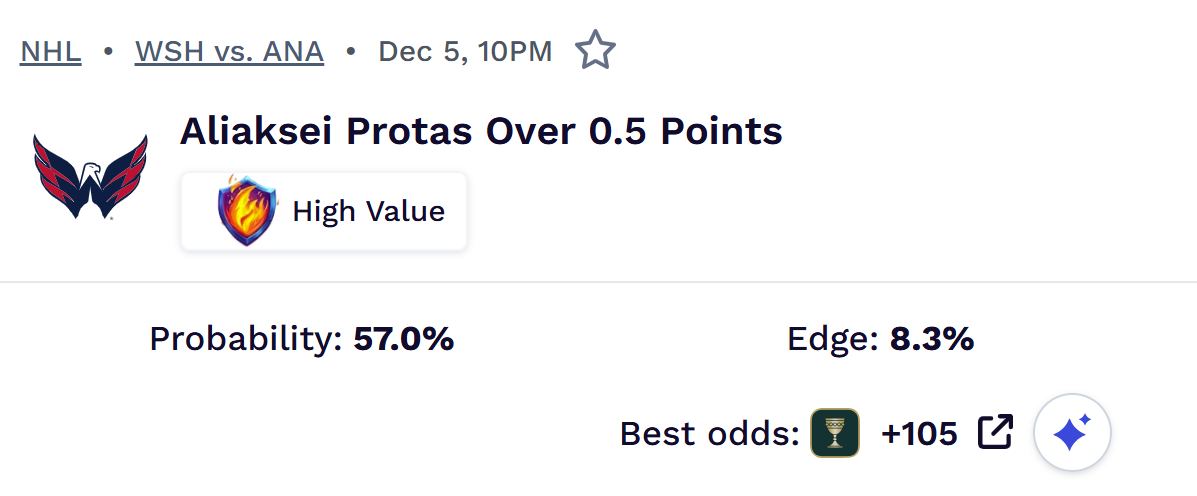Click the horizontal divider below the badge
The width and height of the screenshot is (1197, 496).
click(598, 282)
